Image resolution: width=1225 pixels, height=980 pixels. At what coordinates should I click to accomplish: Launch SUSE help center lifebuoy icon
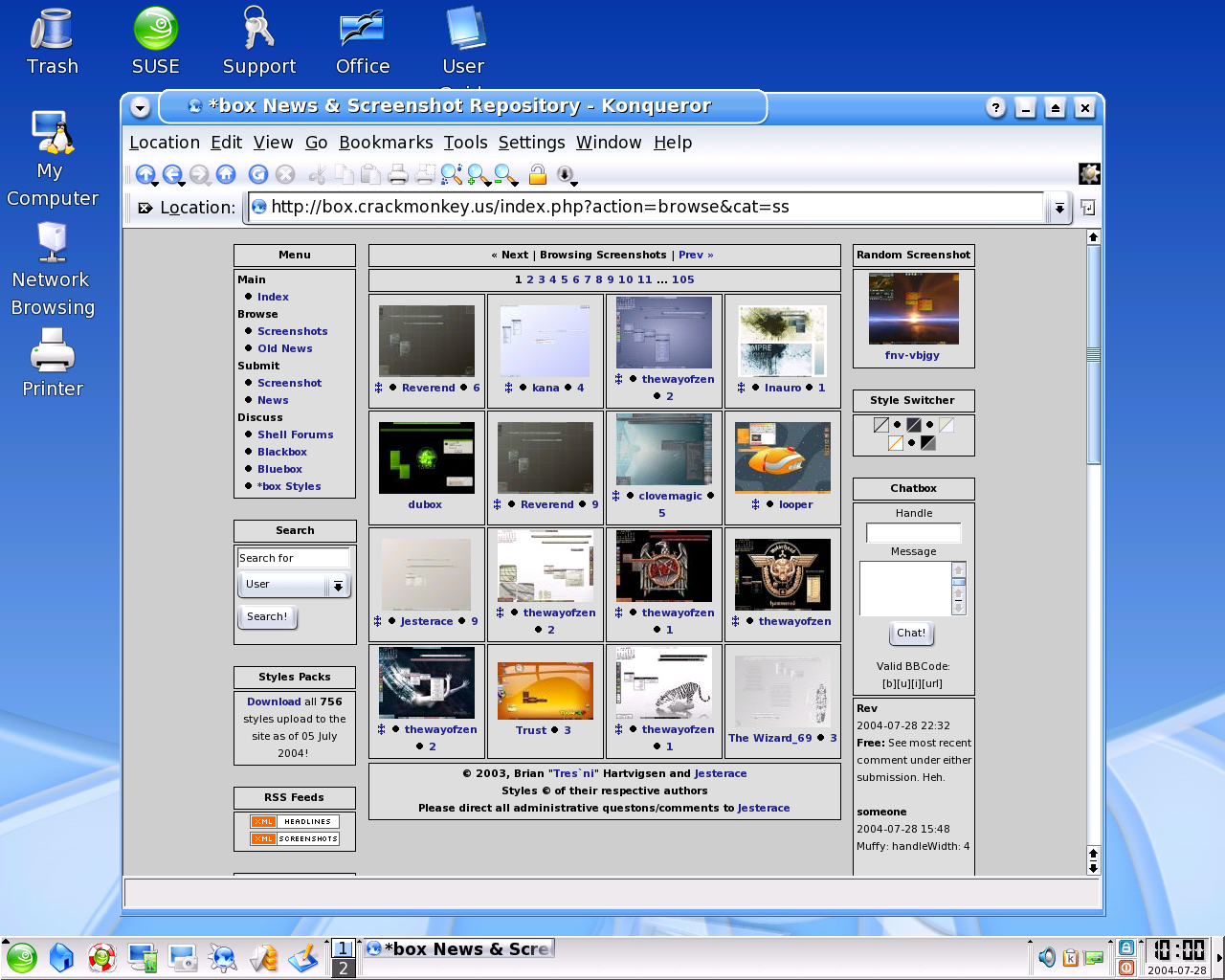point(101,957)
